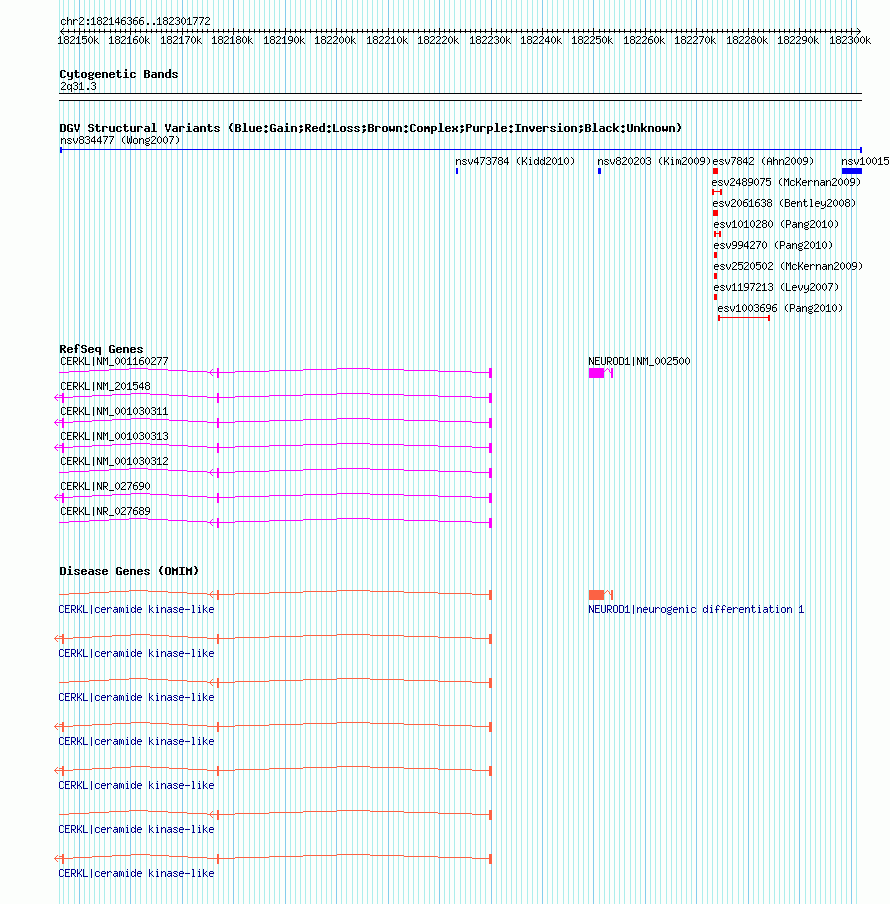This screenshot has width=890, height=904.
Task: Open the esv2061638 (Bentley2008) variant label
Action: pyautogui.click(x=784, y=204)
